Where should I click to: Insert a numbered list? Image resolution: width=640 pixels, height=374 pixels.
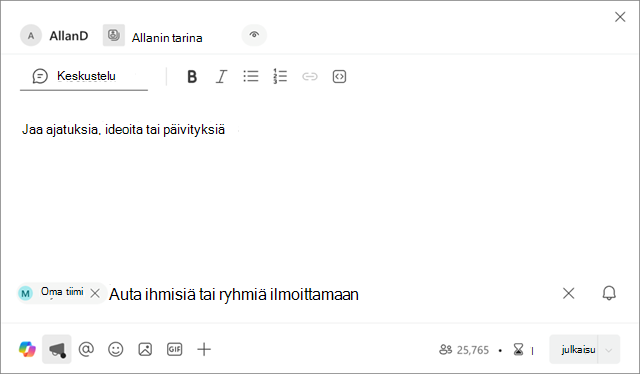[280, 76]
